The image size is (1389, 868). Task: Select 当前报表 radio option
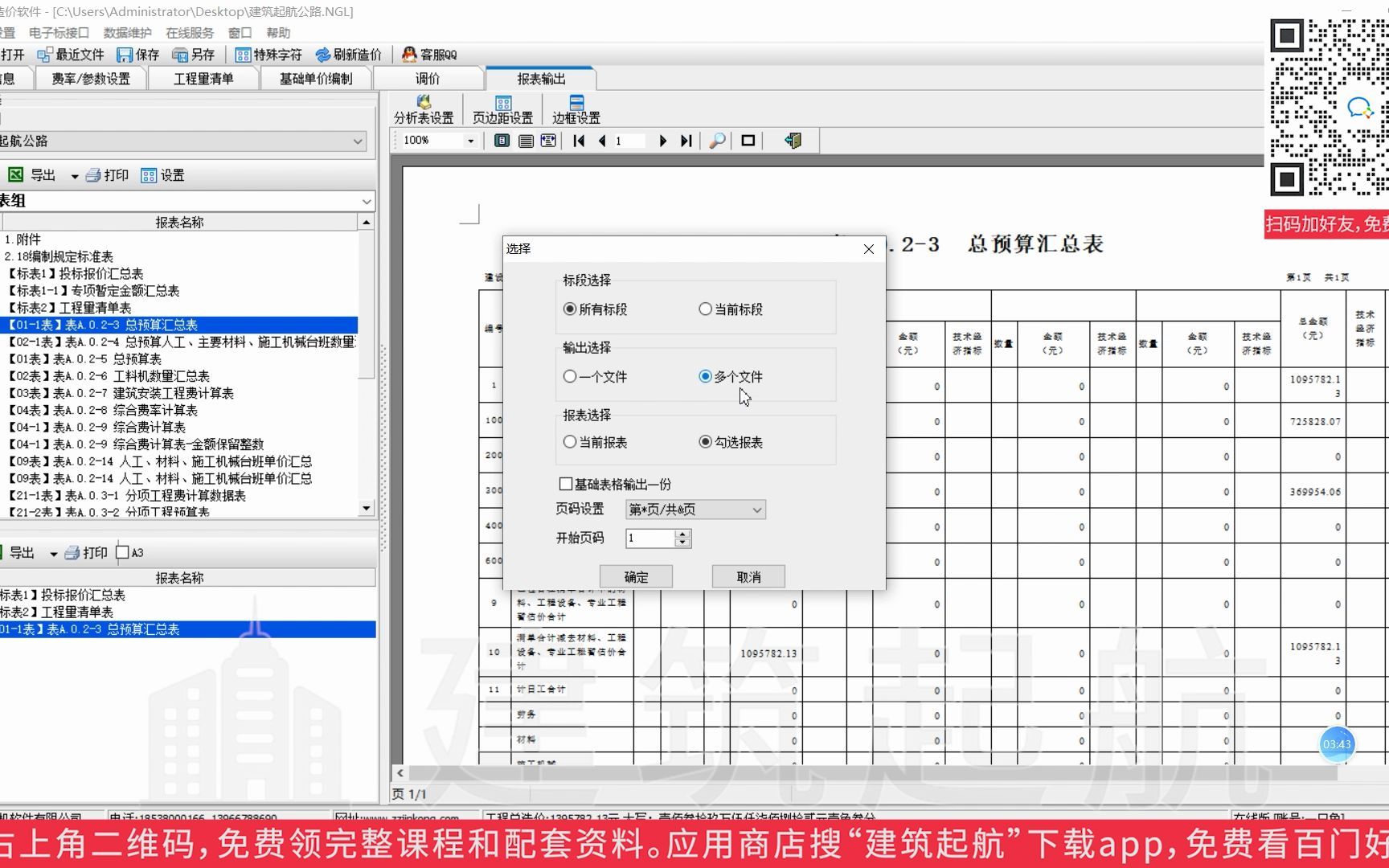click(595, 442)
